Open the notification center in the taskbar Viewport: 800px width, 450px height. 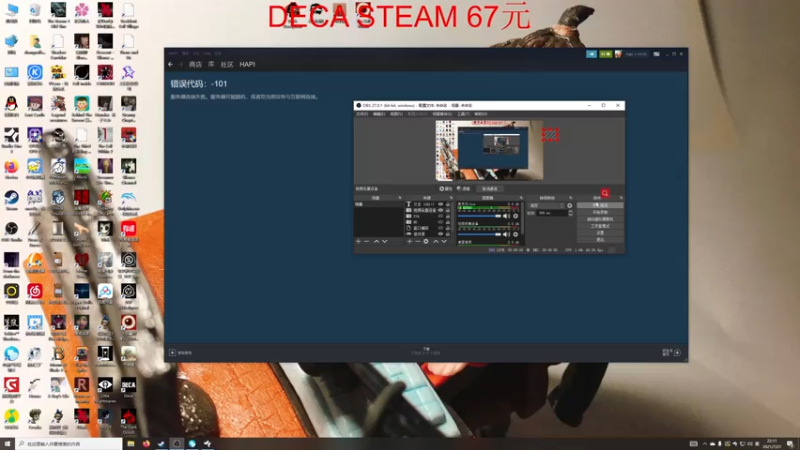click(x=790, y=444)
